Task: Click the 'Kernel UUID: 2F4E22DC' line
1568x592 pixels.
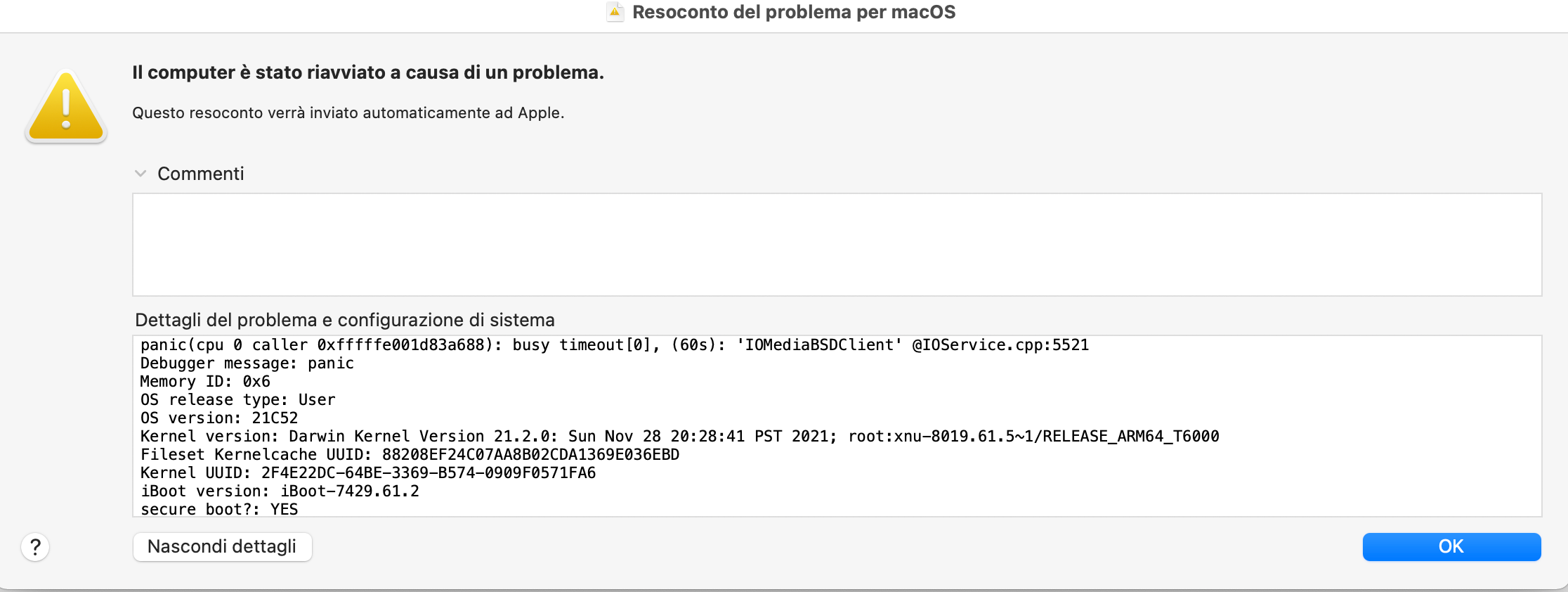Action: click(368, 473)
